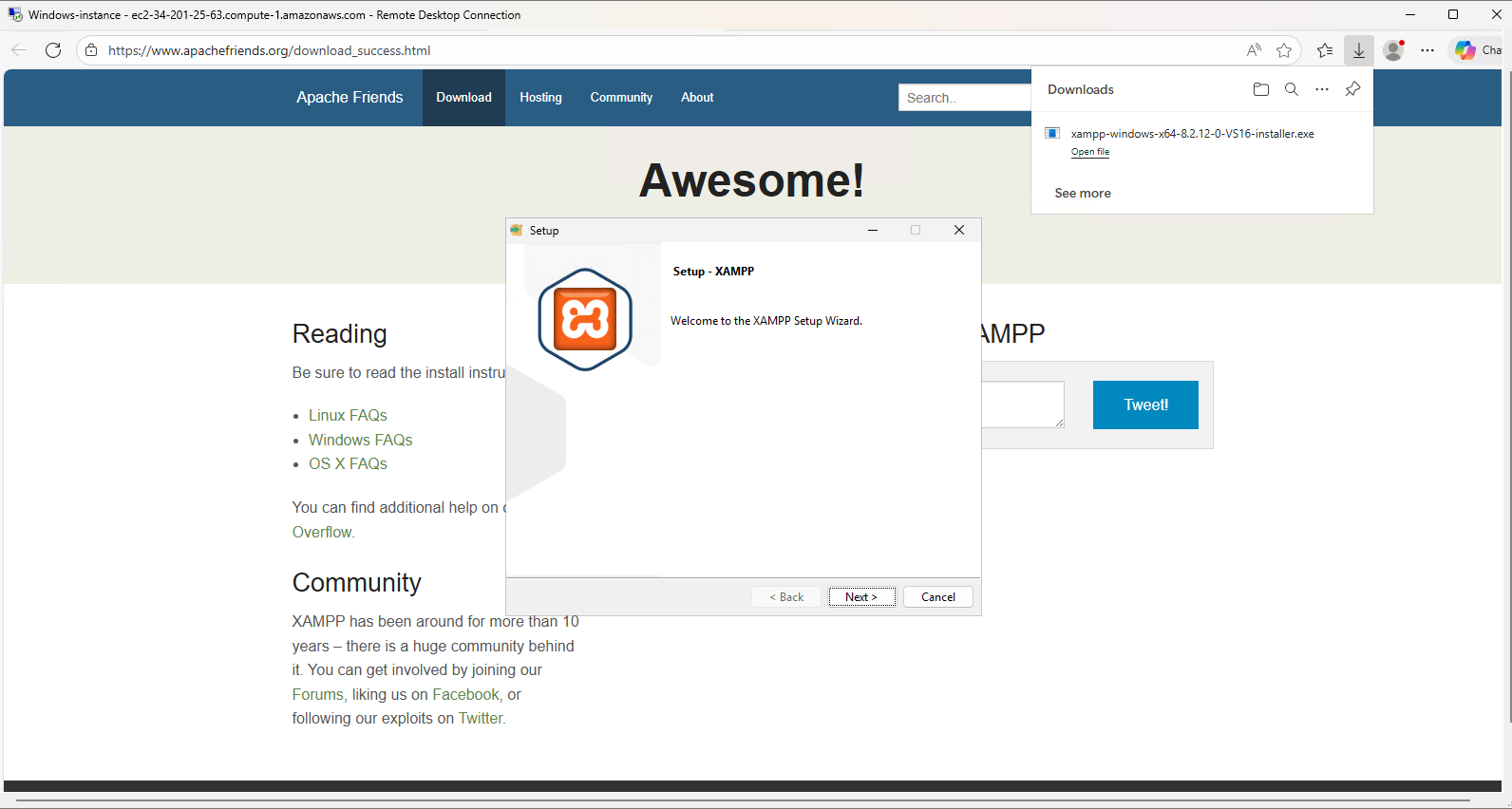Click the website Search field

tap(965, 97)
